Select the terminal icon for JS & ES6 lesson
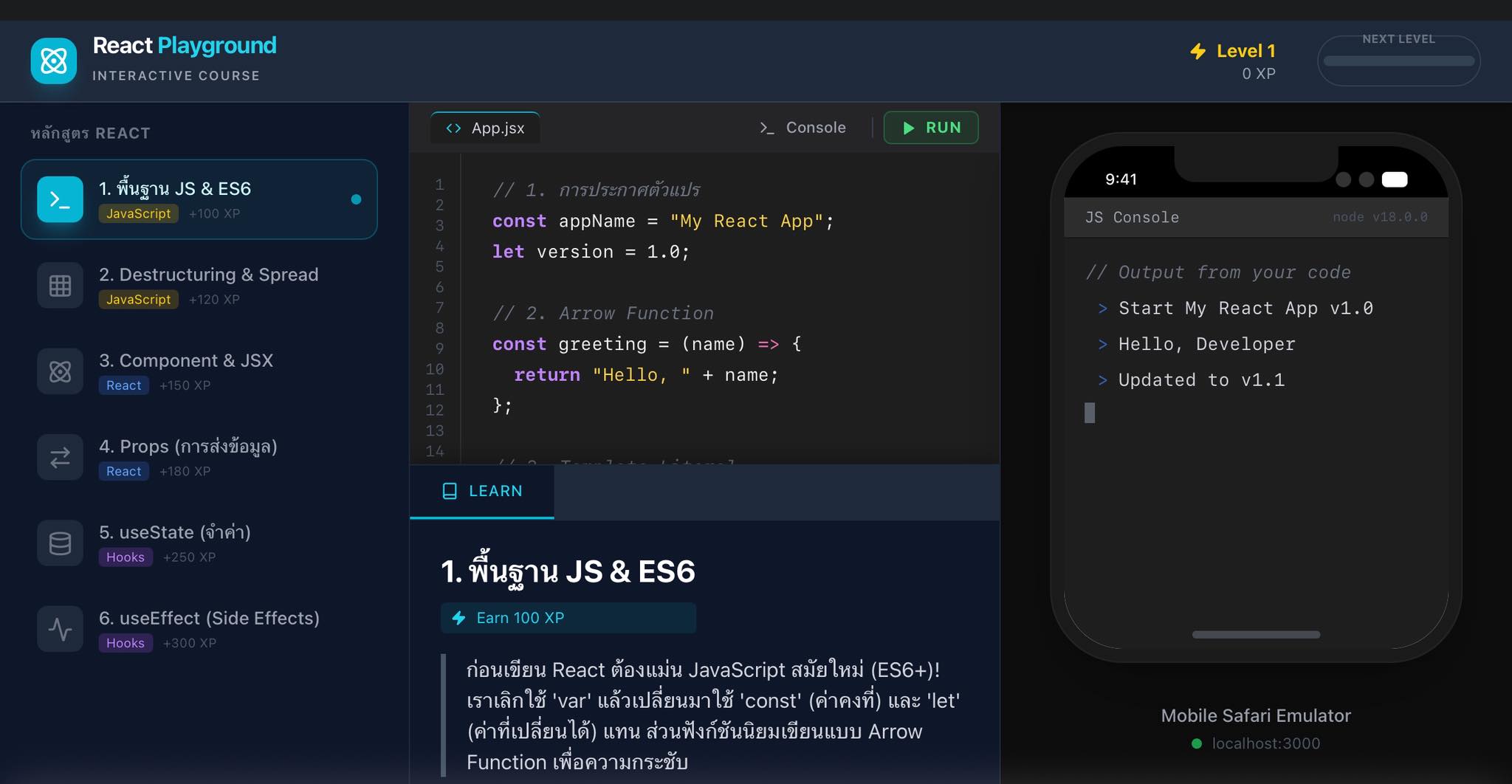 coord(60,199)
